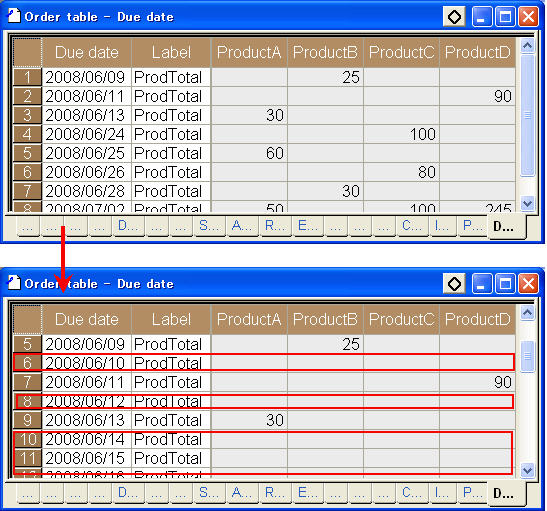
Task: Select the 'C...' tab in upper window
Action: tap(412, 226)
